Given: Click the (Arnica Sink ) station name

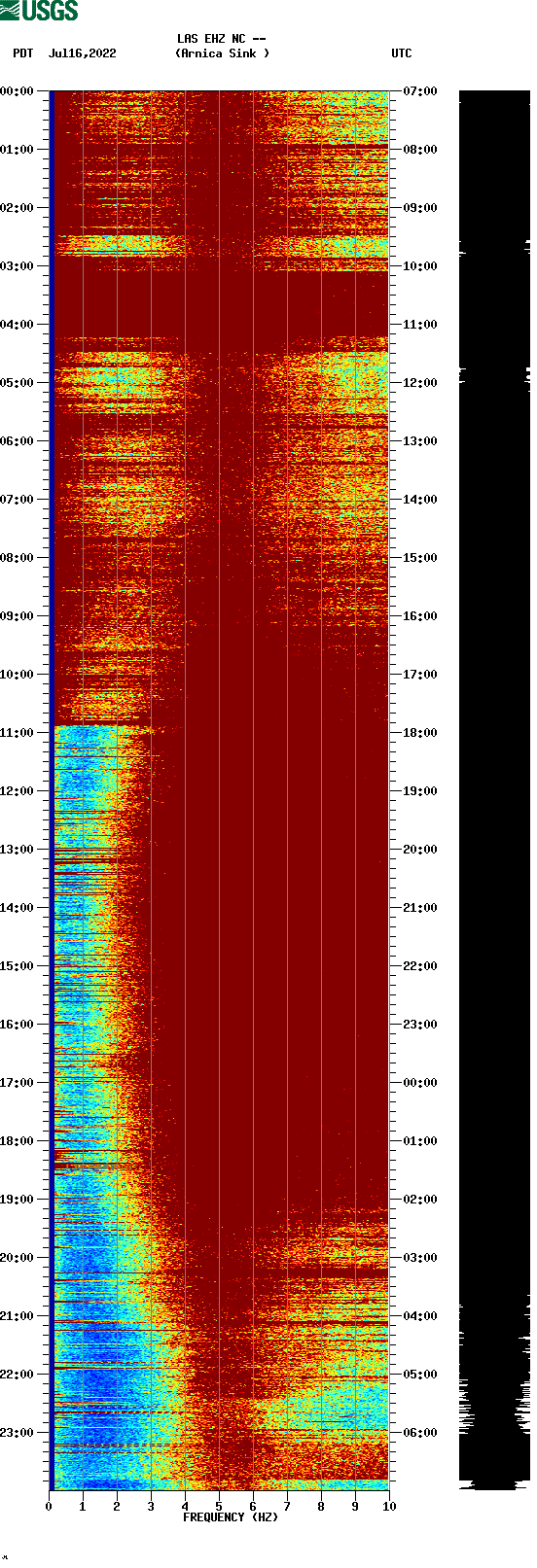Looking at the screenshot, I should click(x=223, y=53).
